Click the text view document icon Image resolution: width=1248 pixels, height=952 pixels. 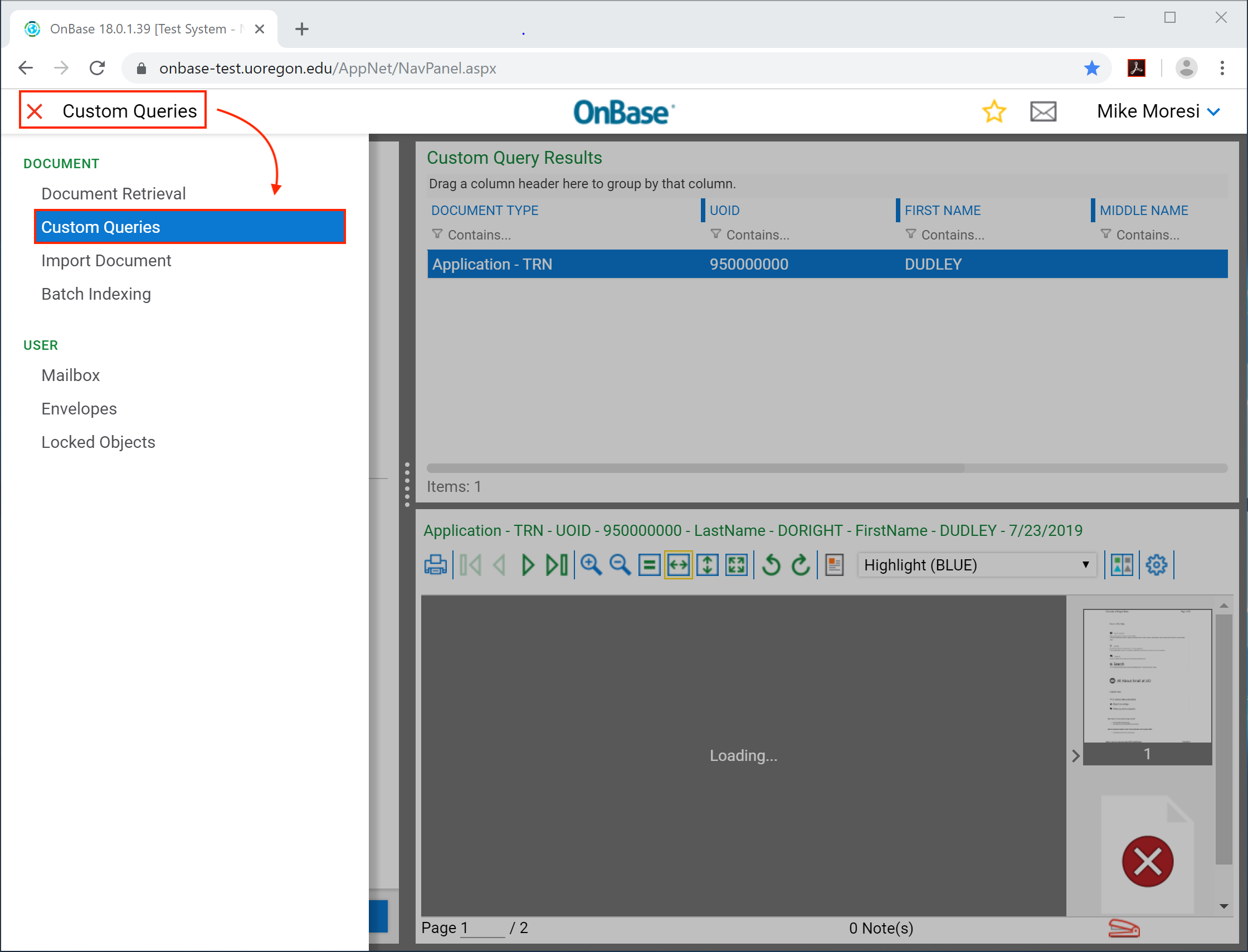coord(835,565)
